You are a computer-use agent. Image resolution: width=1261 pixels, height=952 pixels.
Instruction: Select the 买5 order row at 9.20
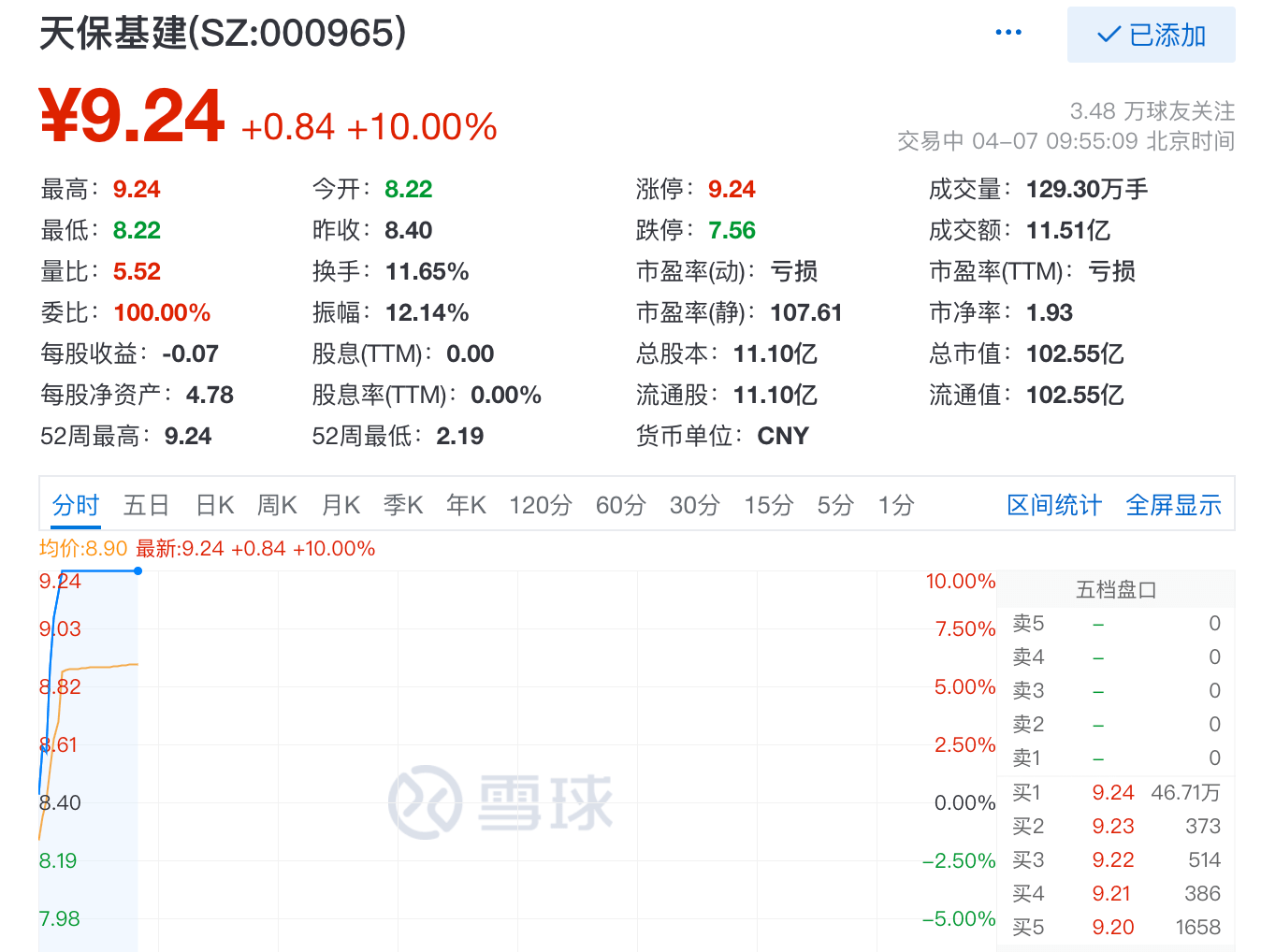pyautogui.click(x=1116, y=927)
